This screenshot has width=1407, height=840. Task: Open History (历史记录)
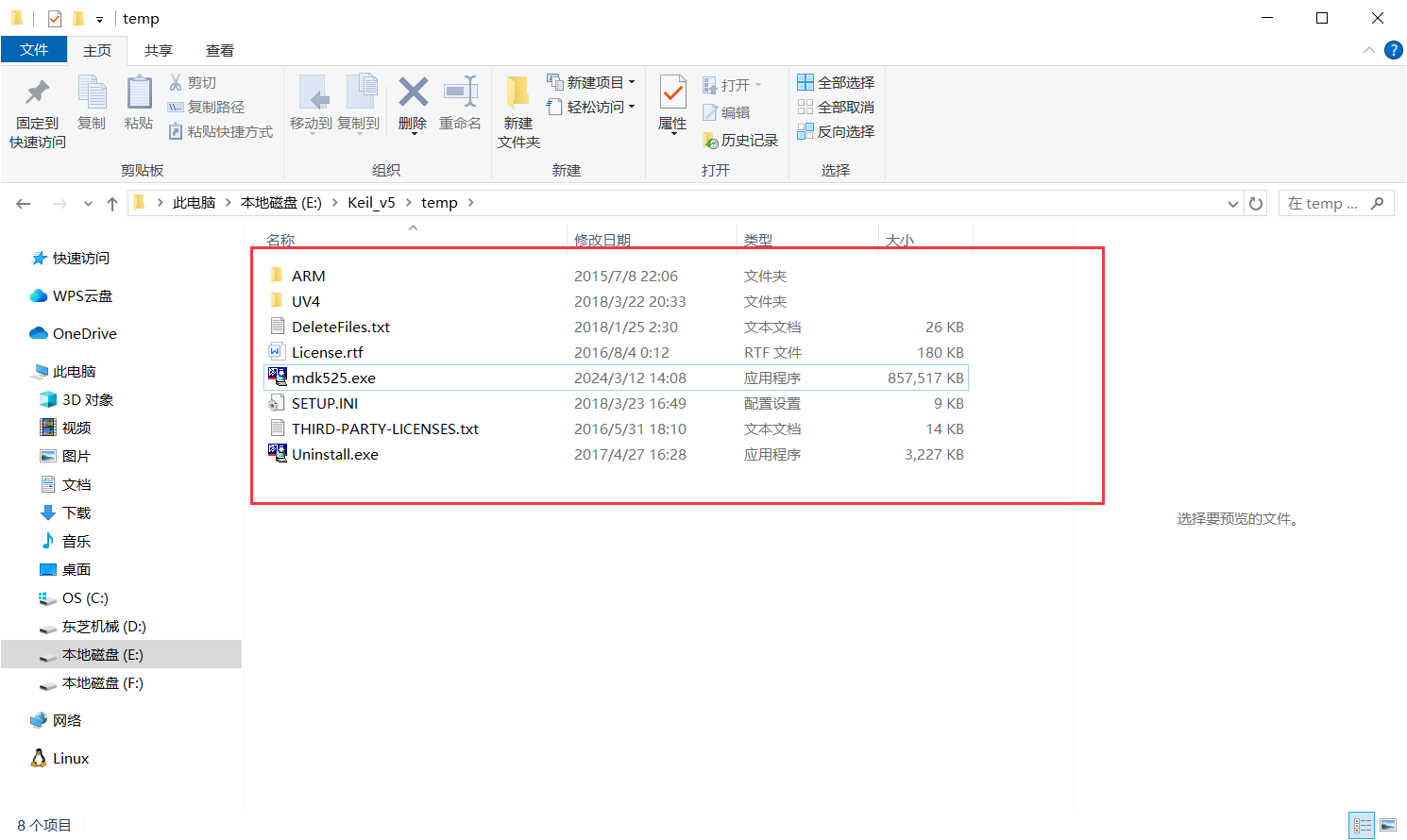click(x=740, y=140)
